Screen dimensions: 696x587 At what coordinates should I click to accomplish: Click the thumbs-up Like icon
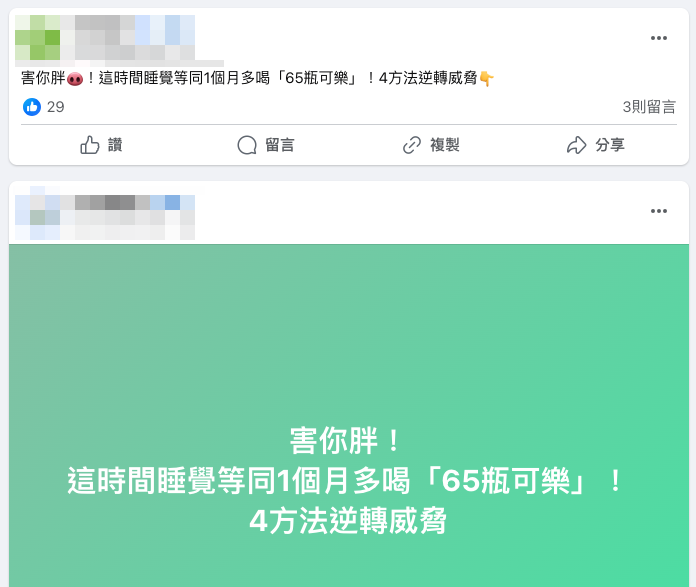(x=90, y=145)
